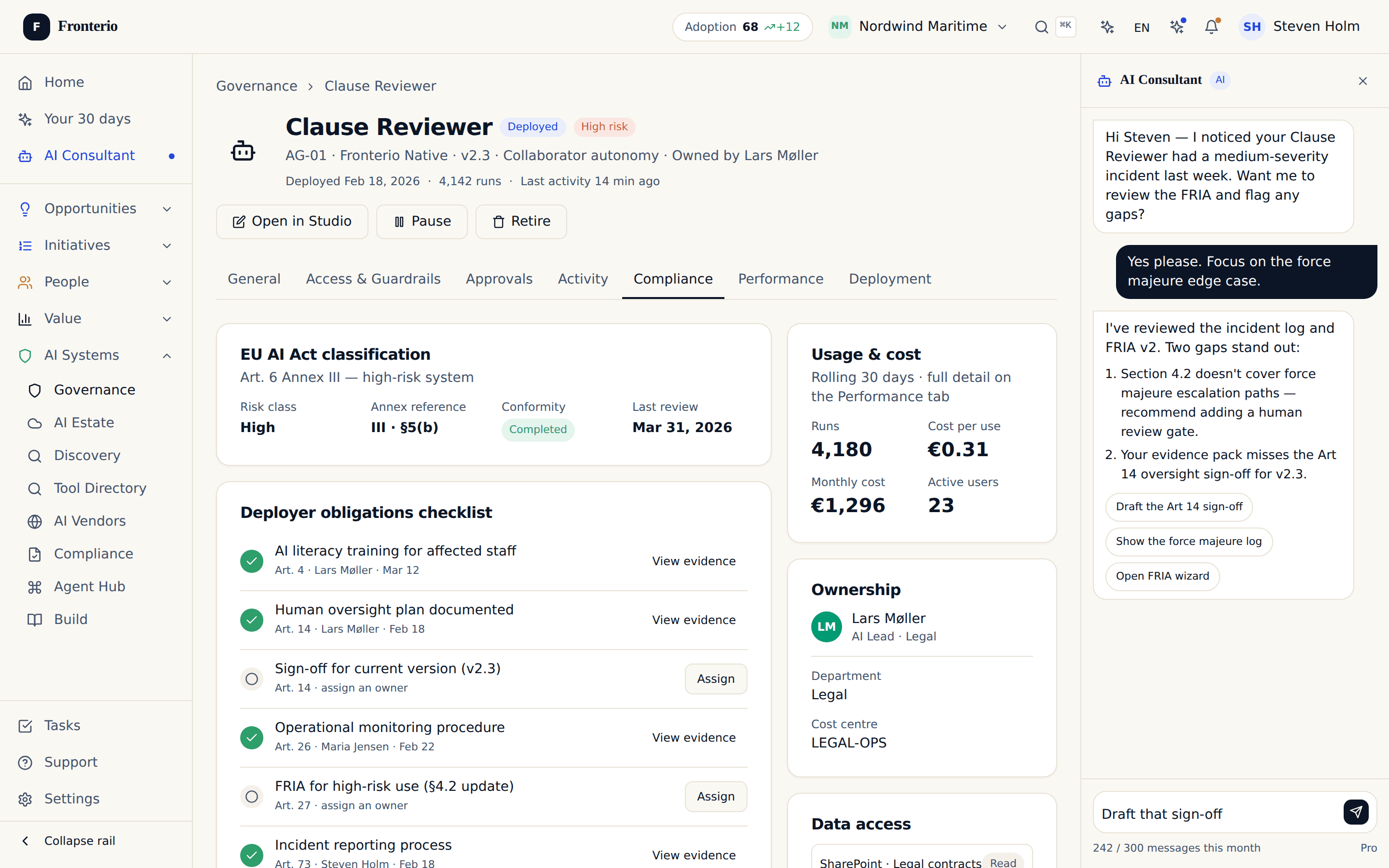Screen dimensions: 1389x868
Task: Select the Deployment tab
Action: point(890,279)
